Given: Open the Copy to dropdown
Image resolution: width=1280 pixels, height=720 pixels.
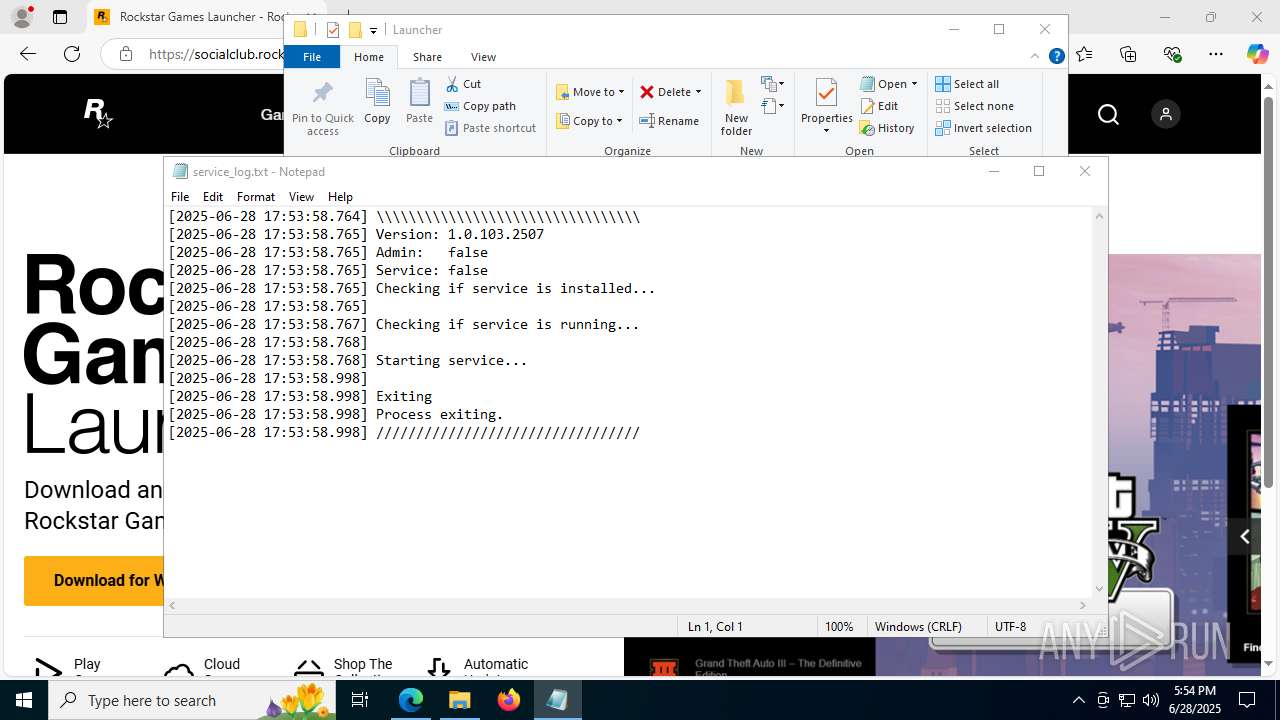Looking at the screenshot, I should (x=589, y=121).
